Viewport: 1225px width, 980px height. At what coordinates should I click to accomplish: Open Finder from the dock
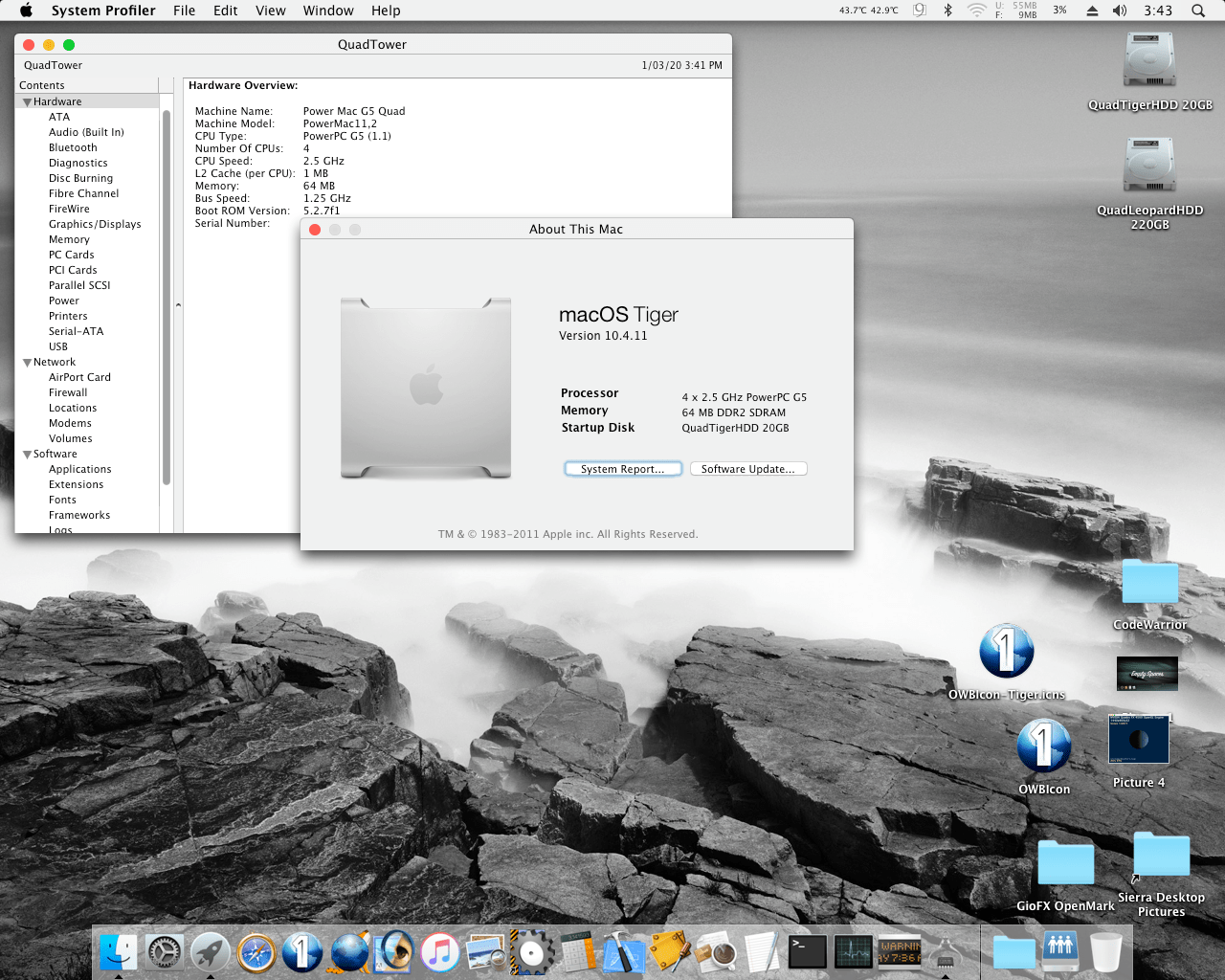pos(118,952)
